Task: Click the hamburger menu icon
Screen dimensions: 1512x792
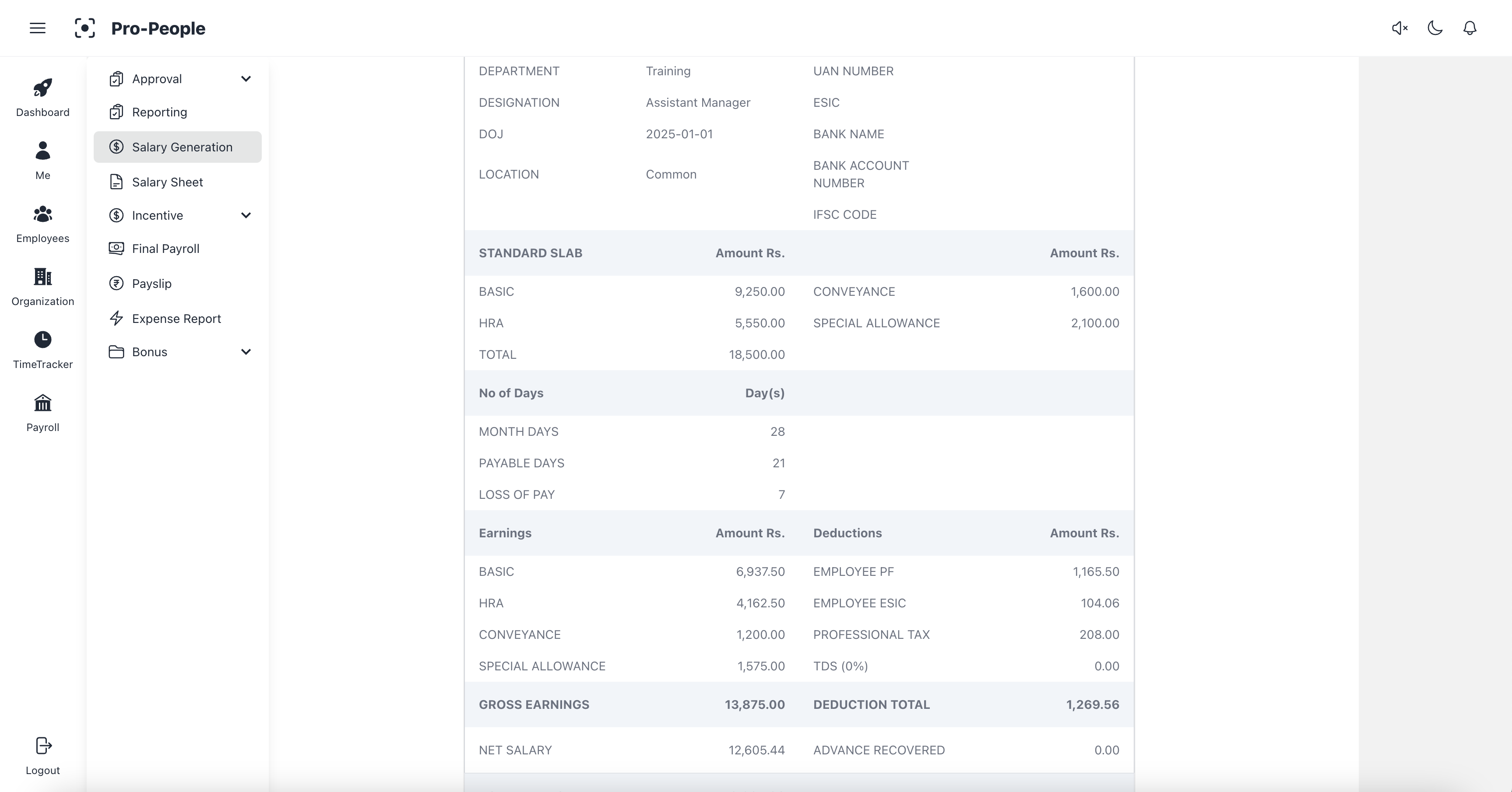Action: pyautogui.click(x=37, y=28)
